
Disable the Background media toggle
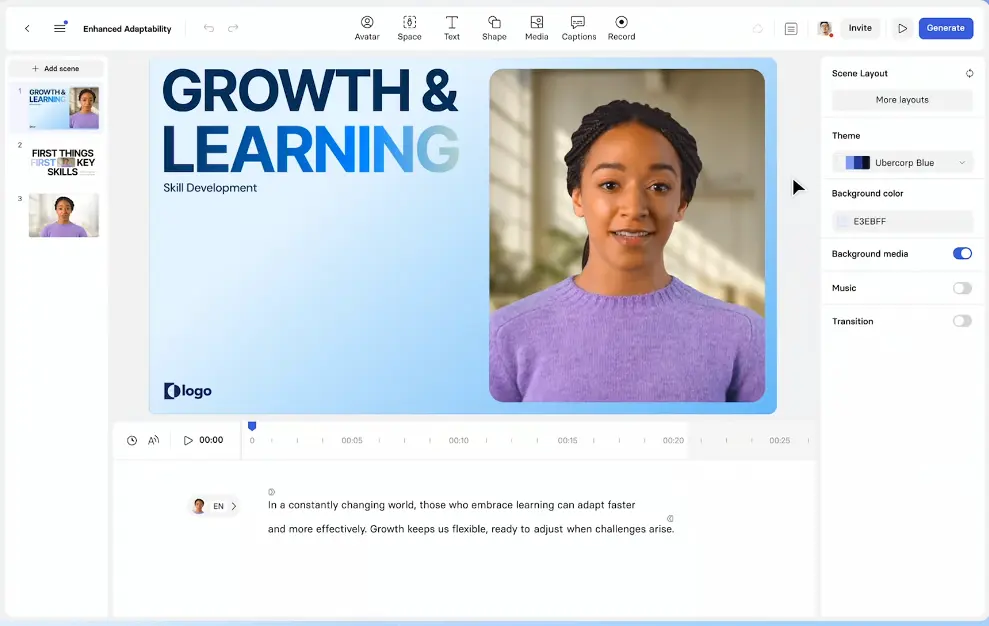tap(961, 254)
